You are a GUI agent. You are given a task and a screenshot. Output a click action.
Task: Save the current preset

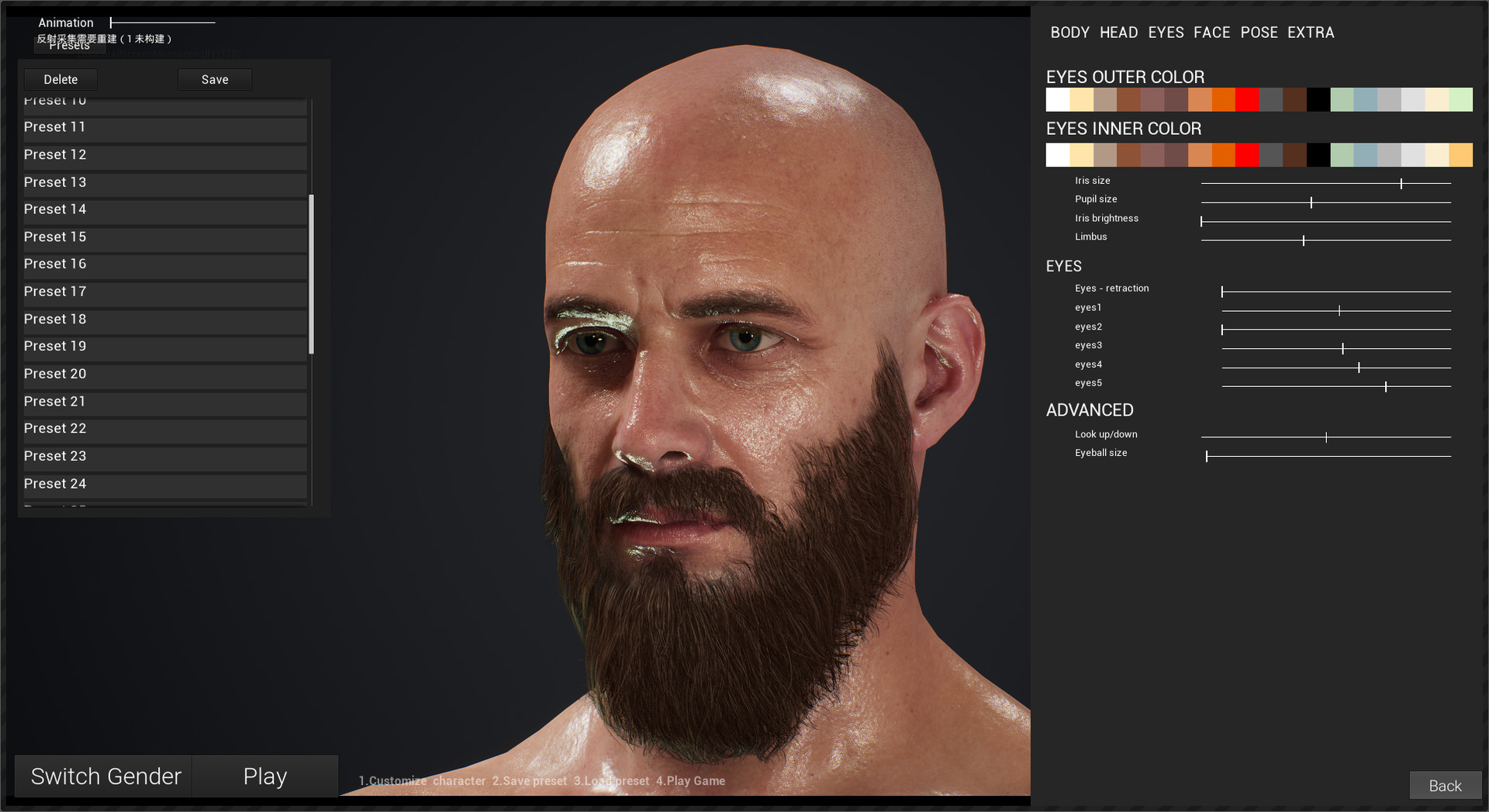(x=215, y=80)
